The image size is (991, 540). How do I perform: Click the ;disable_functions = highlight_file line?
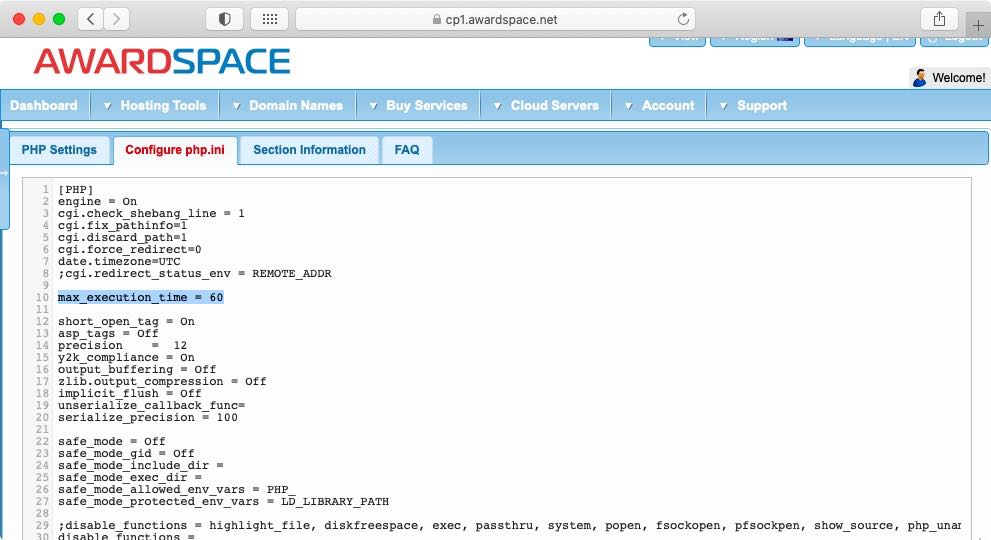[x=509, y=526]
